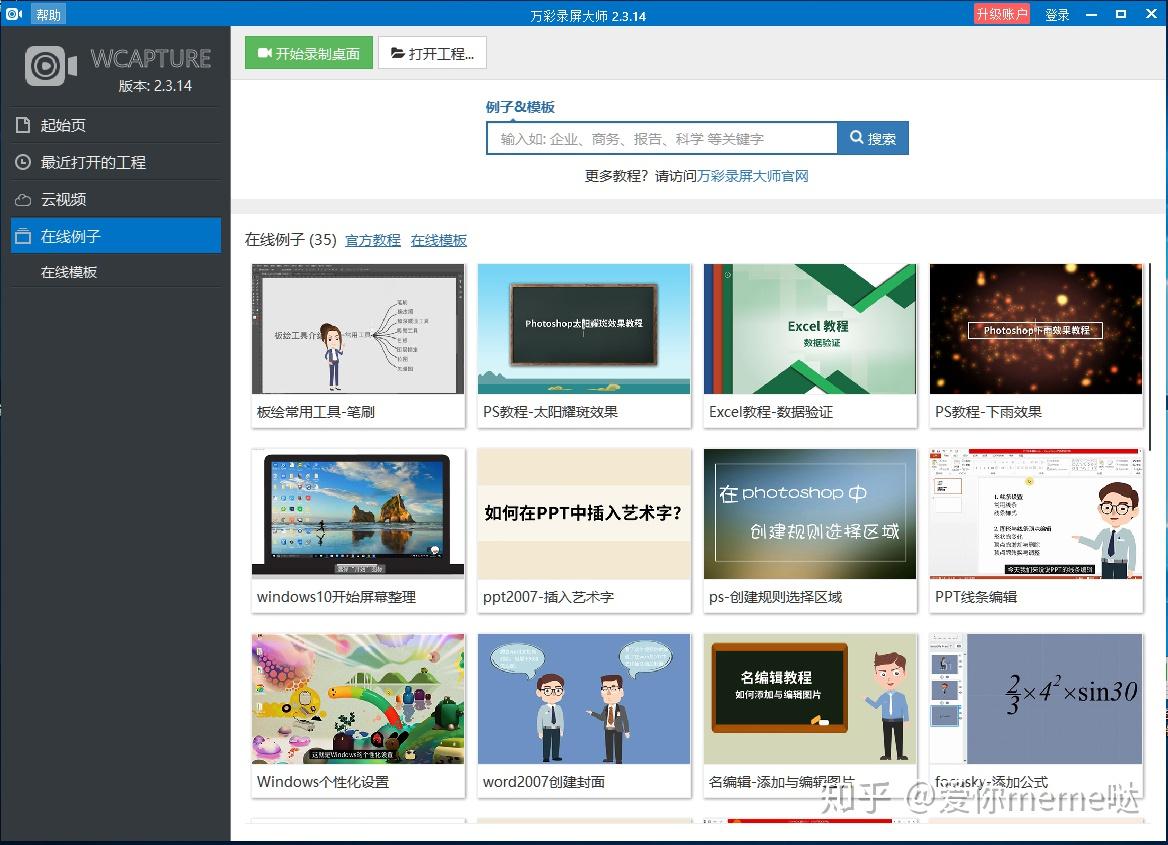The height and width of the screenshot is (845, 1168).
Task: Select 在线例子 sidebar item
Action: [x=116, y=235]
